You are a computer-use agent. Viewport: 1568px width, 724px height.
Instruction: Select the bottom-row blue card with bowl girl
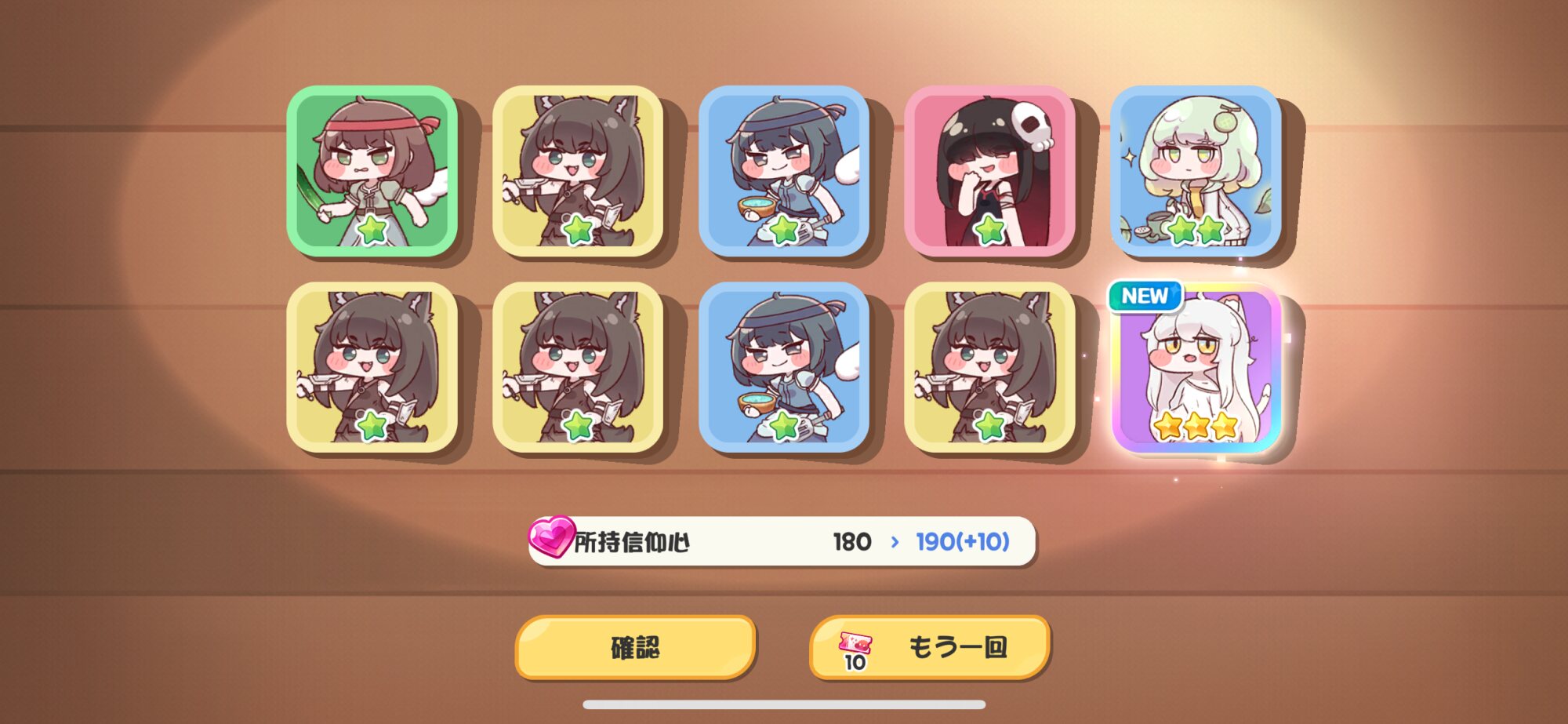783,367
